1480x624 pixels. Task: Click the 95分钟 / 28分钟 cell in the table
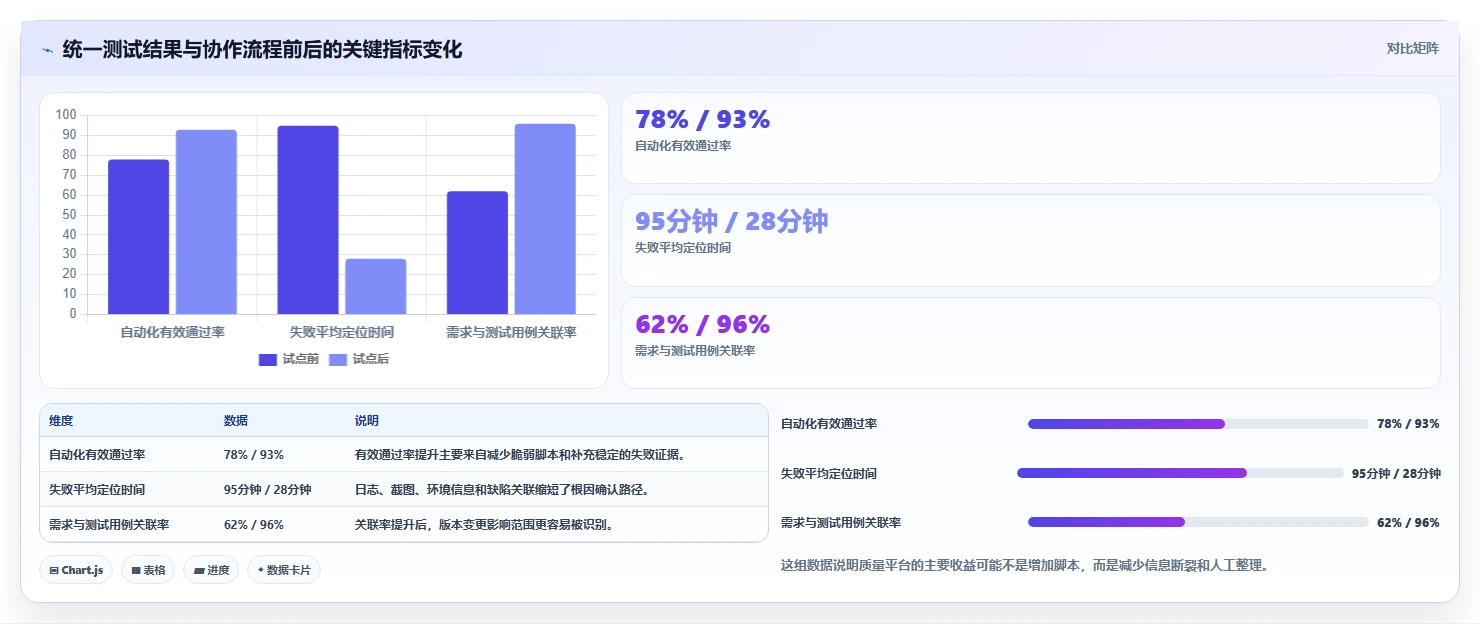pyautogui.click(x=268, y=489)
